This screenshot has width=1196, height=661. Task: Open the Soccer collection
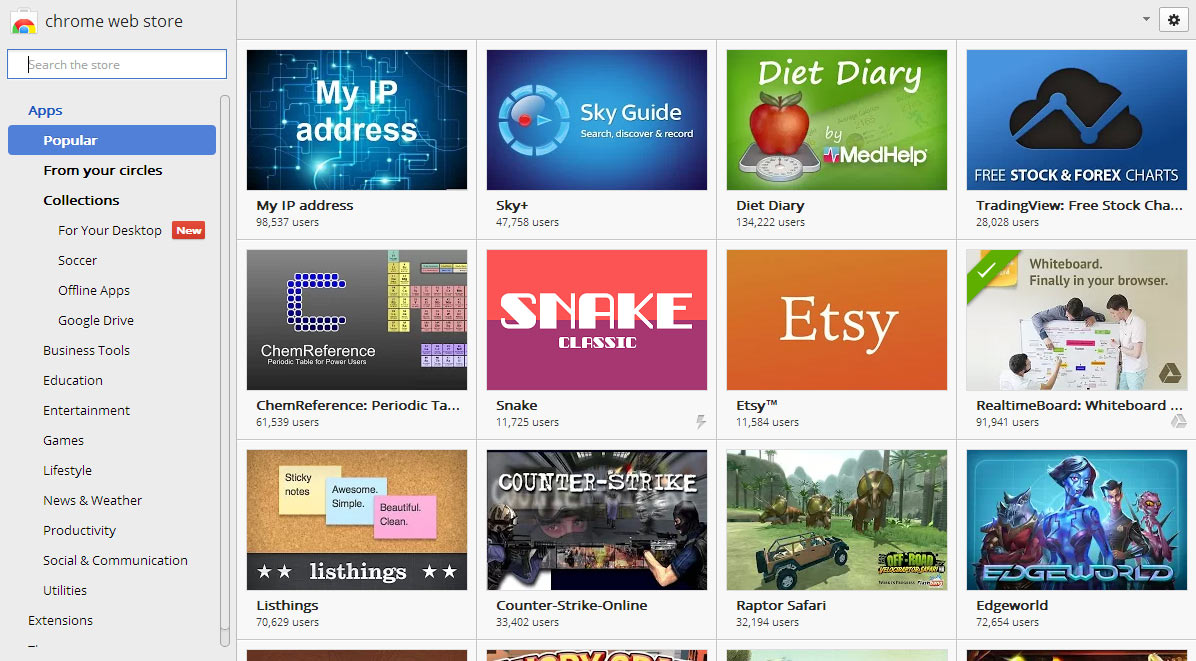pos(77,261)
